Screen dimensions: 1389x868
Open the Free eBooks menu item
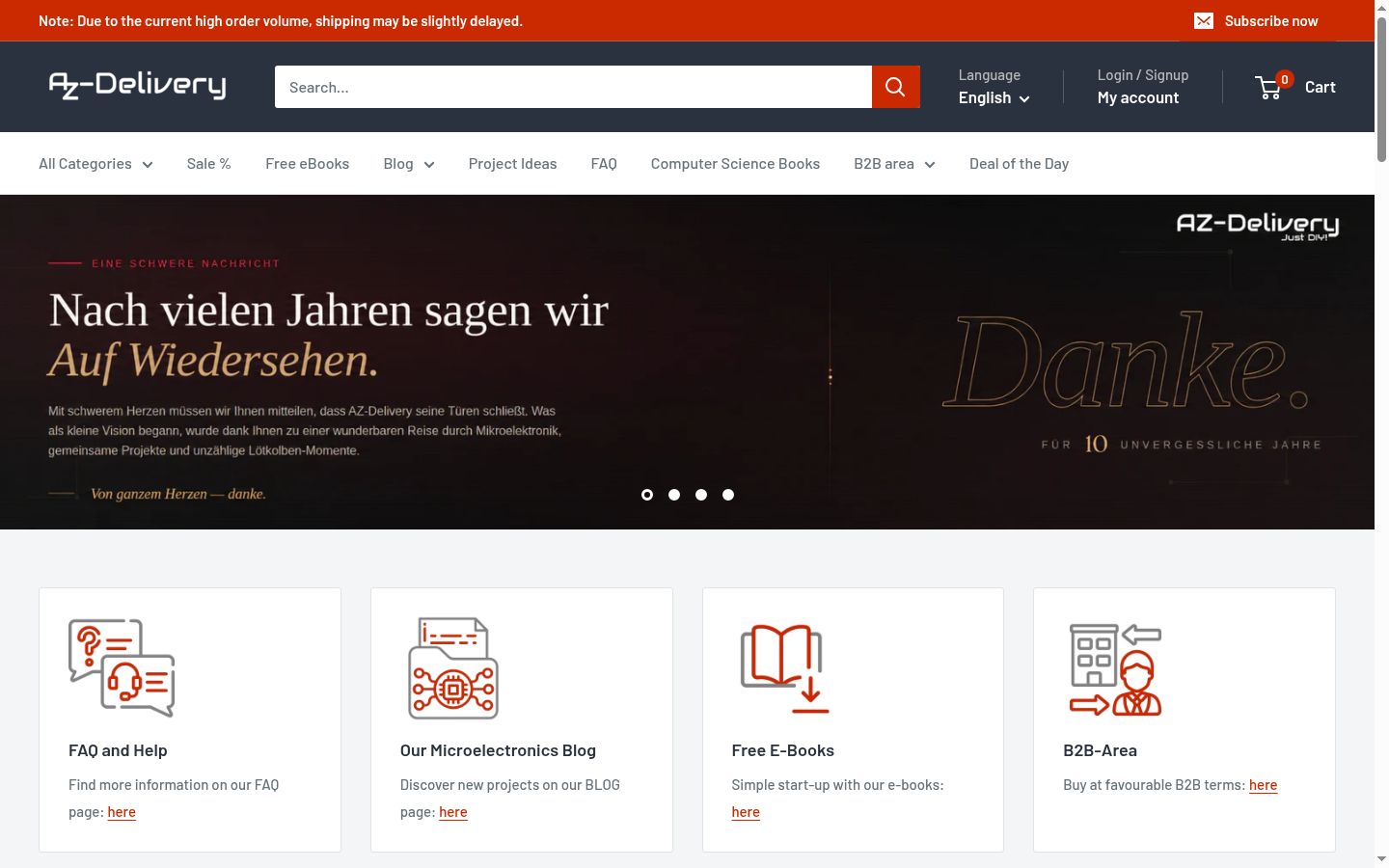[308, 164]
